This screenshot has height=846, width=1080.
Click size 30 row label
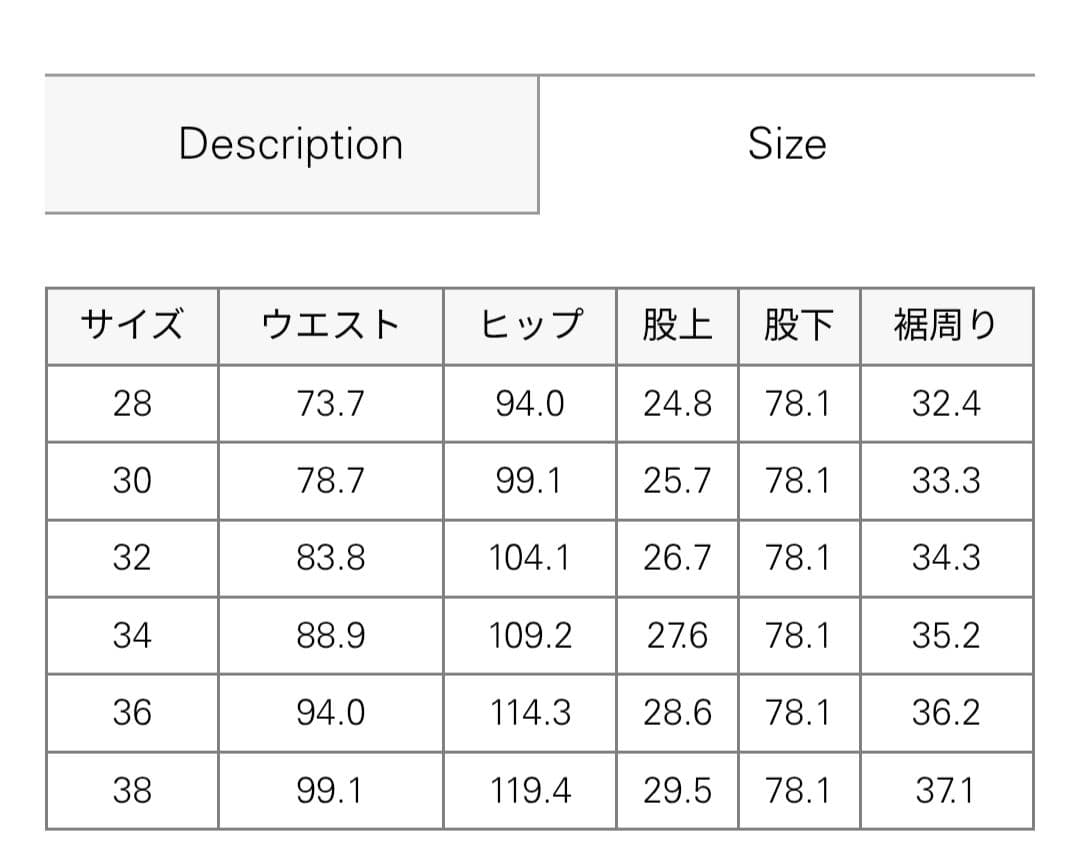[131, 480]
